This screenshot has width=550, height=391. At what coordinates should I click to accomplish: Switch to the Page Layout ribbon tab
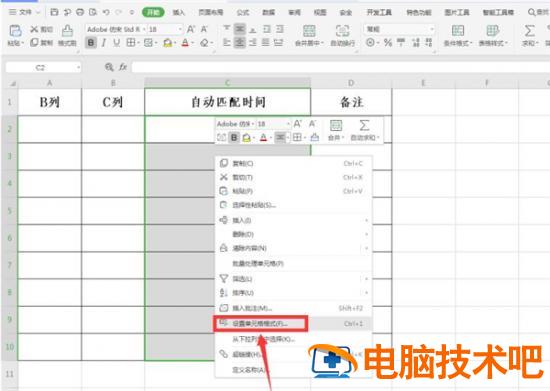click(x=211, y=13)
